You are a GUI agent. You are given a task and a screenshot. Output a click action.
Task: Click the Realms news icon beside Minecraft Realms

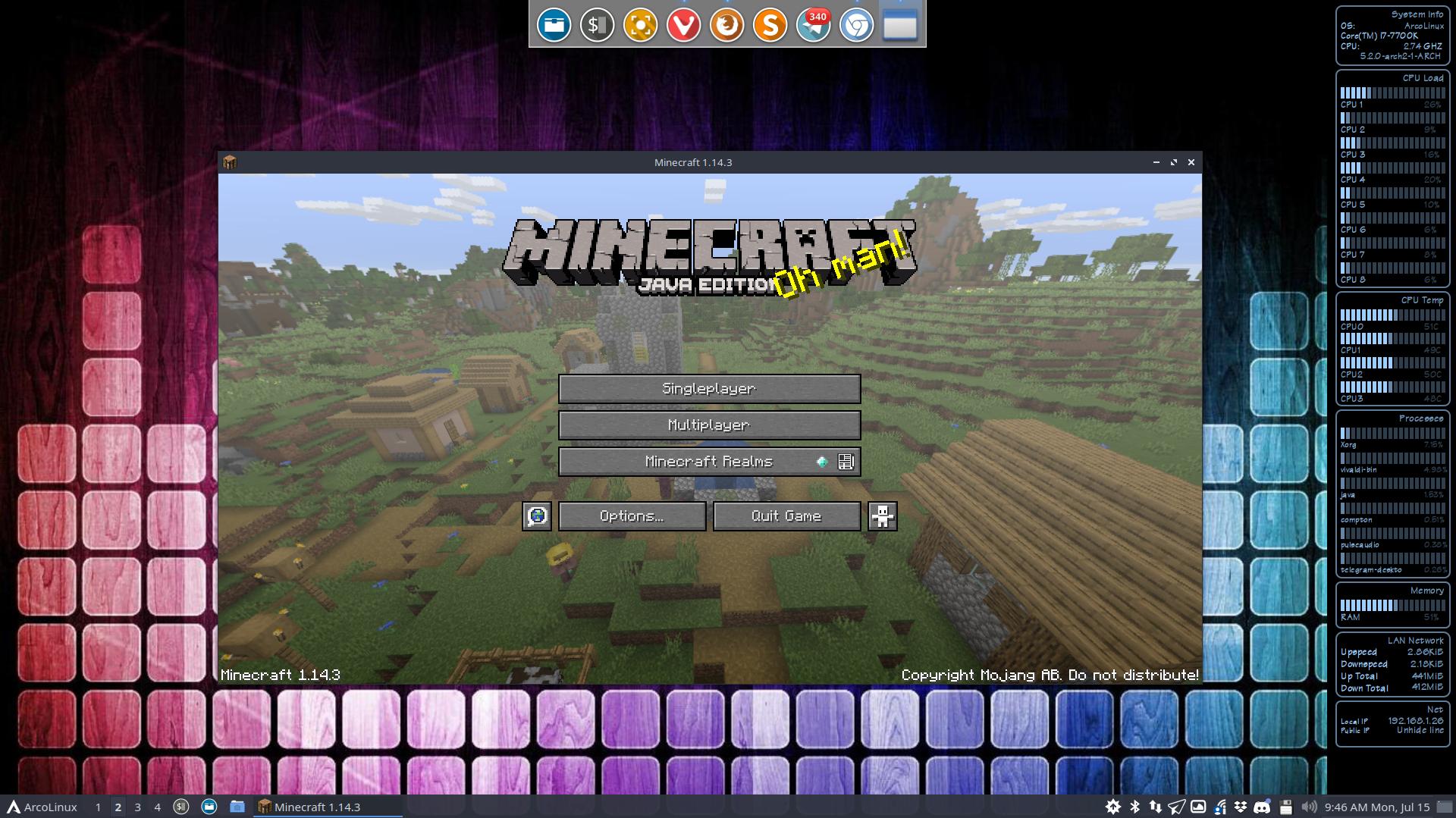pos(843,461)
